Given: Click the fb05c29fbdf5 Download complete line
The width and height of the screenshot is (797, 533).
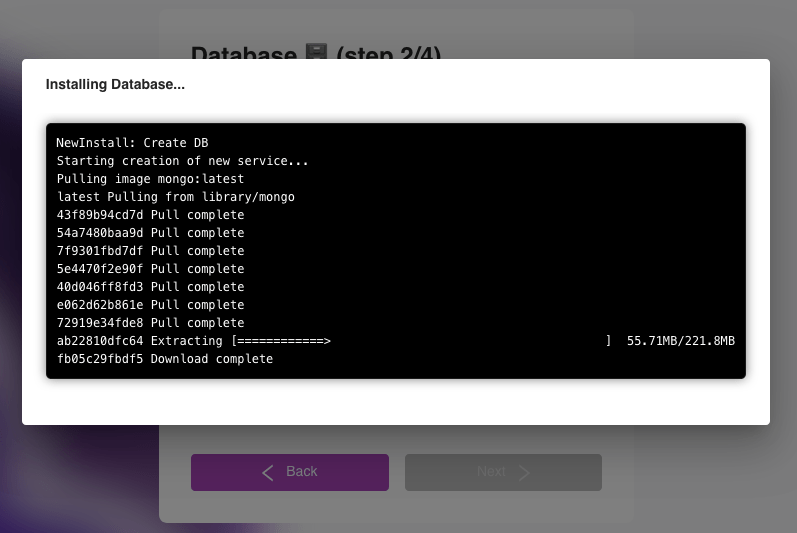Looking at the screenshot, I should tap(164, 359).
